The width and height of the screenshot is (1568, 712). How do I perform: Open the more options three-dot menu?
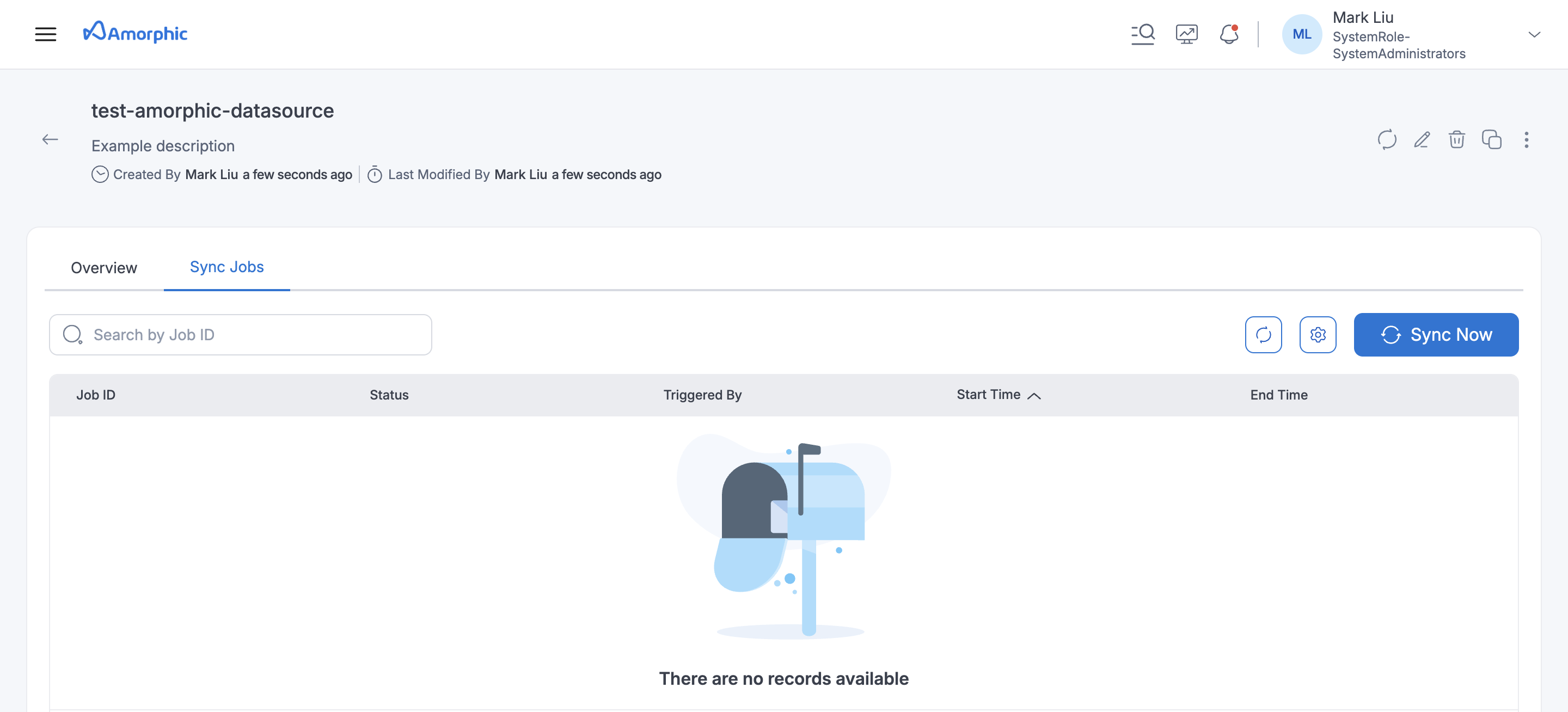(1527, 140)
